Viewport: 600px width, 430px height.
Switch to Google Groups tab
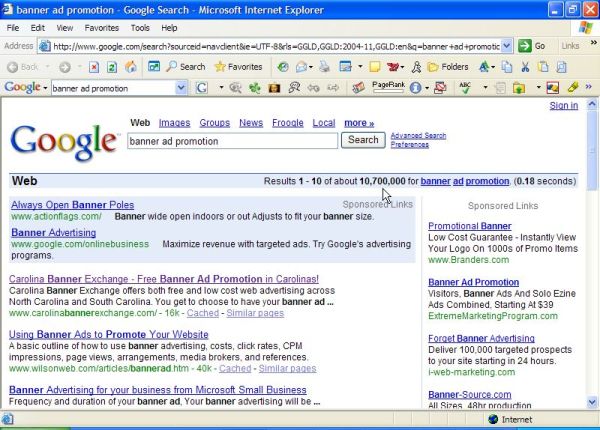pyautogui.click(x=215, y=123)
